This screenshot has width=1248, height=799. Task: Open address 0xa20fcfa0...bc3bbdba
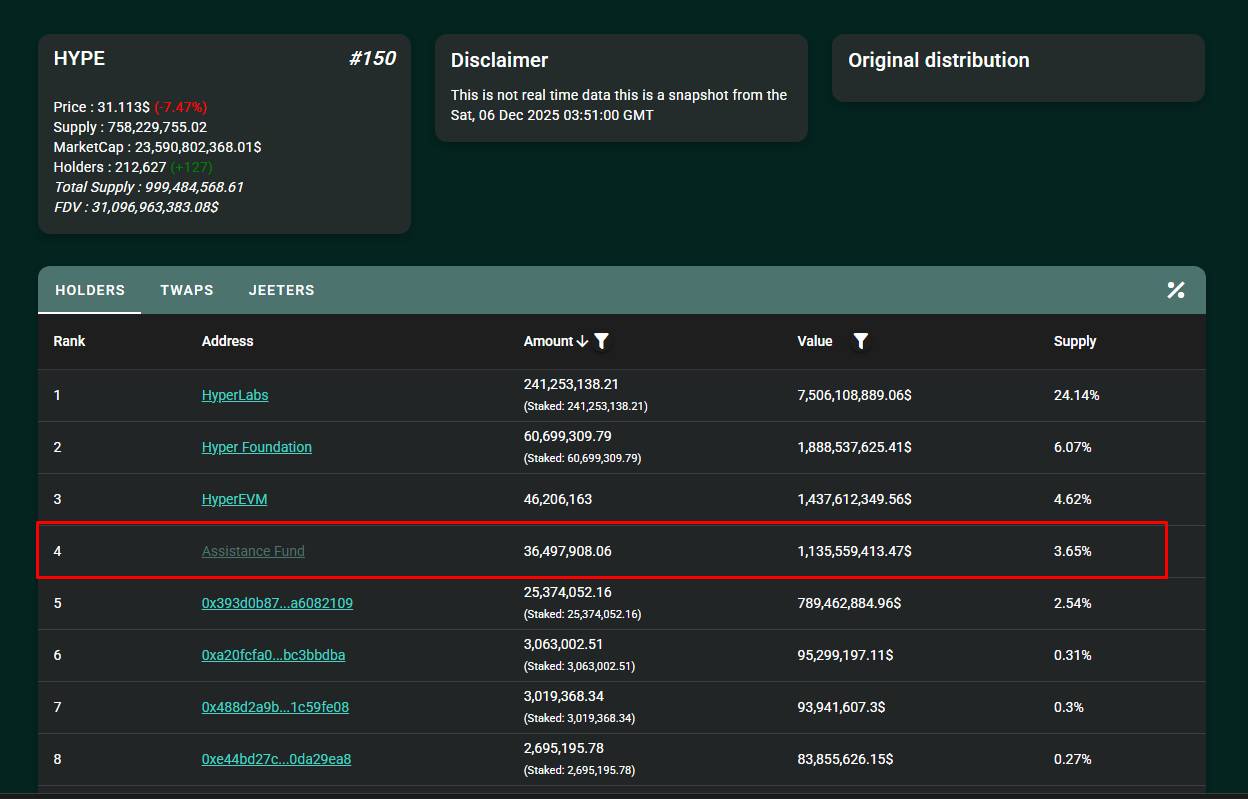pyautogui.click(x=273, y=655)
